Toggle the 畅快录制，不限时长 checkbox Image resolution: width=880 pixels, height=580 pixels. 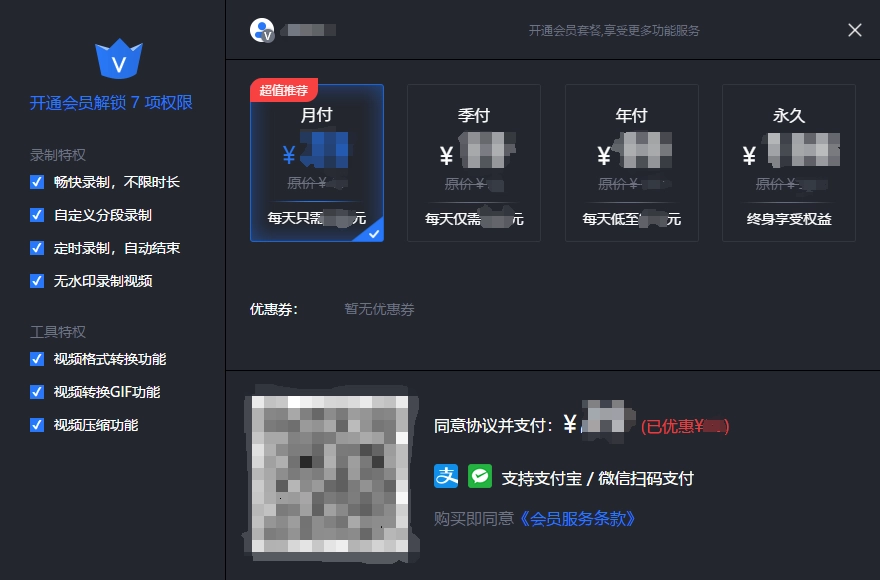pyautogui.click(x=37, y=182)
